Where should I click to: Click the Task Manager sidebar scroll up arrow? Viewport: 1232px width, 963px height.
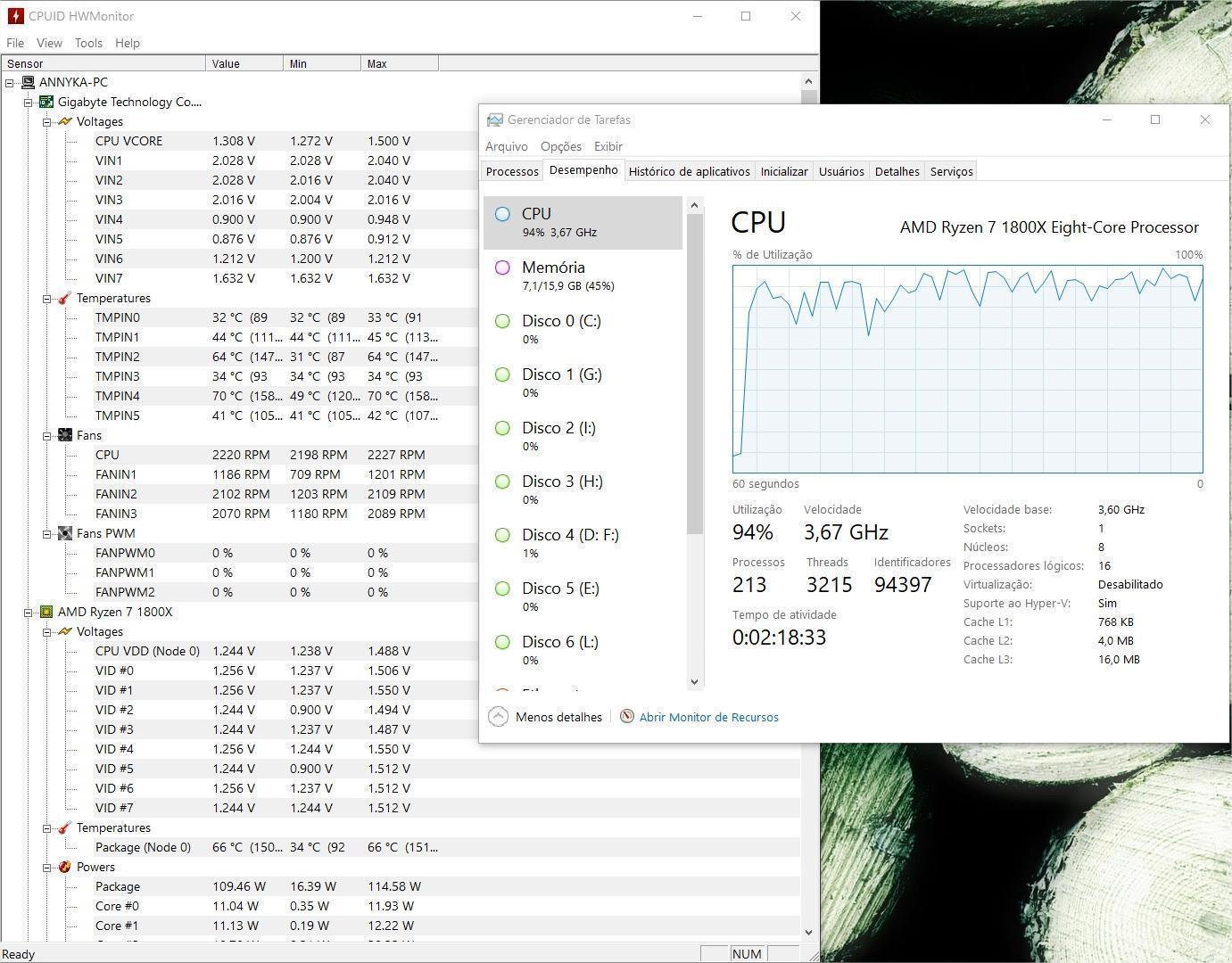695,206
